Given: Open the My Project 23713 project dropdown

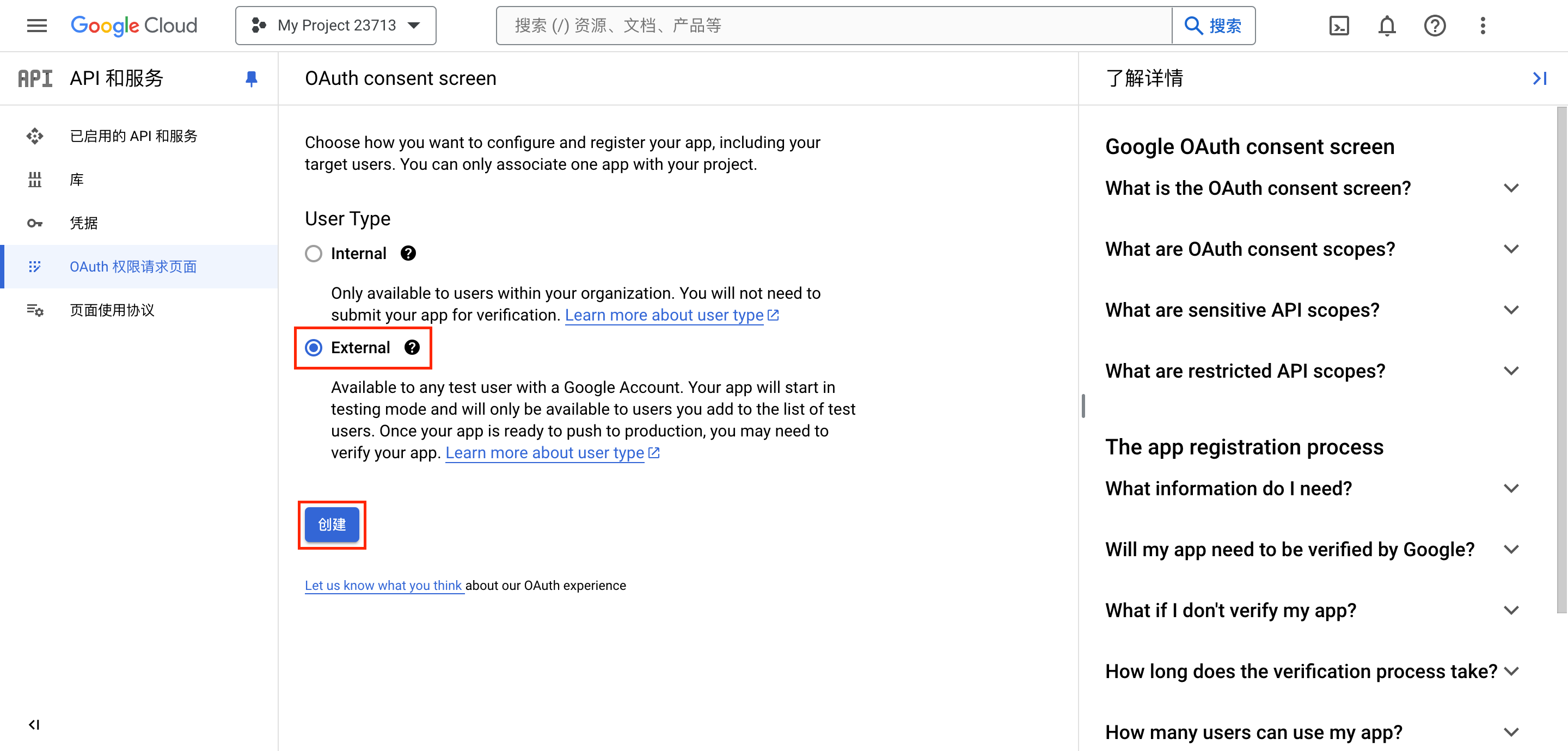Looking at the screenshot, I should (x=335, y=26).
